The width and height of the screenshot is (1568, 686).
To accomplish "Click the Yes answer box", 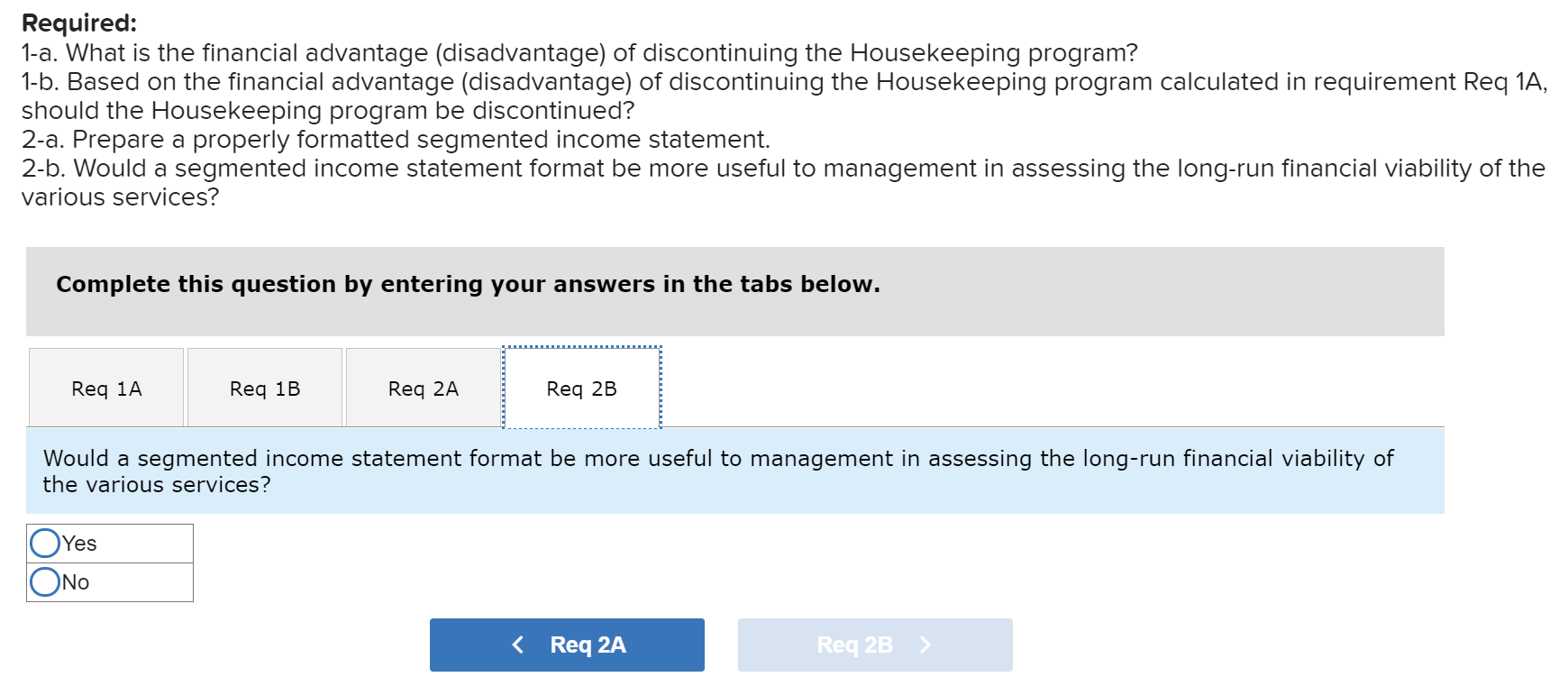I will tap(108, 543).
